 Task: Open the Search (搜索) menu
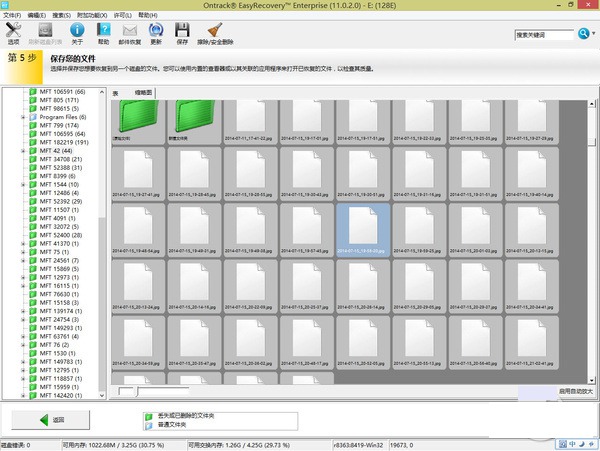point(62,15)
